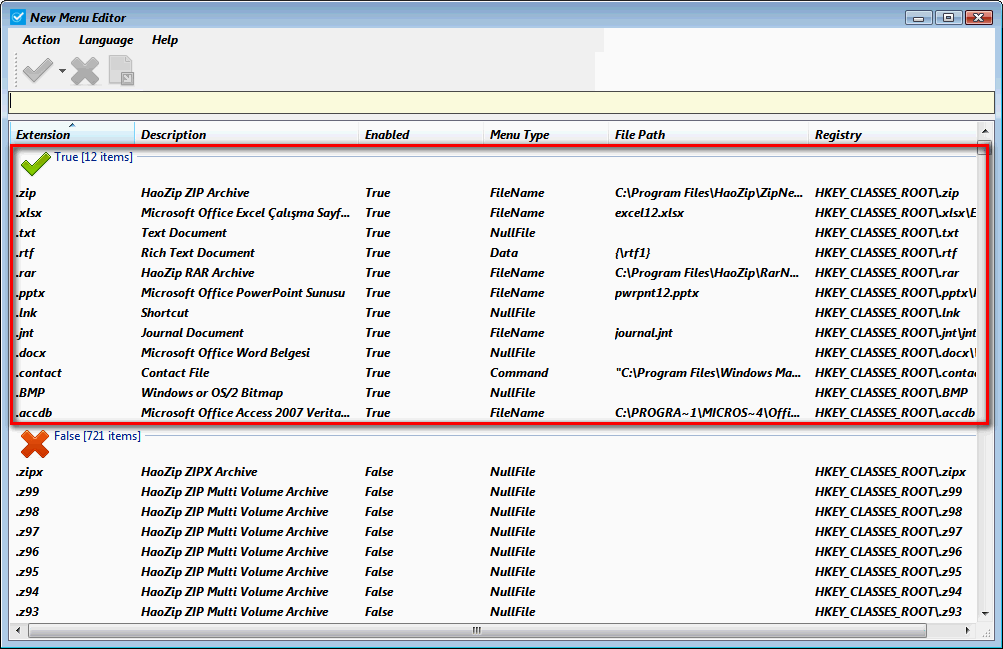
Task: Select the .z95 extension row
Action: click(494, 572)
